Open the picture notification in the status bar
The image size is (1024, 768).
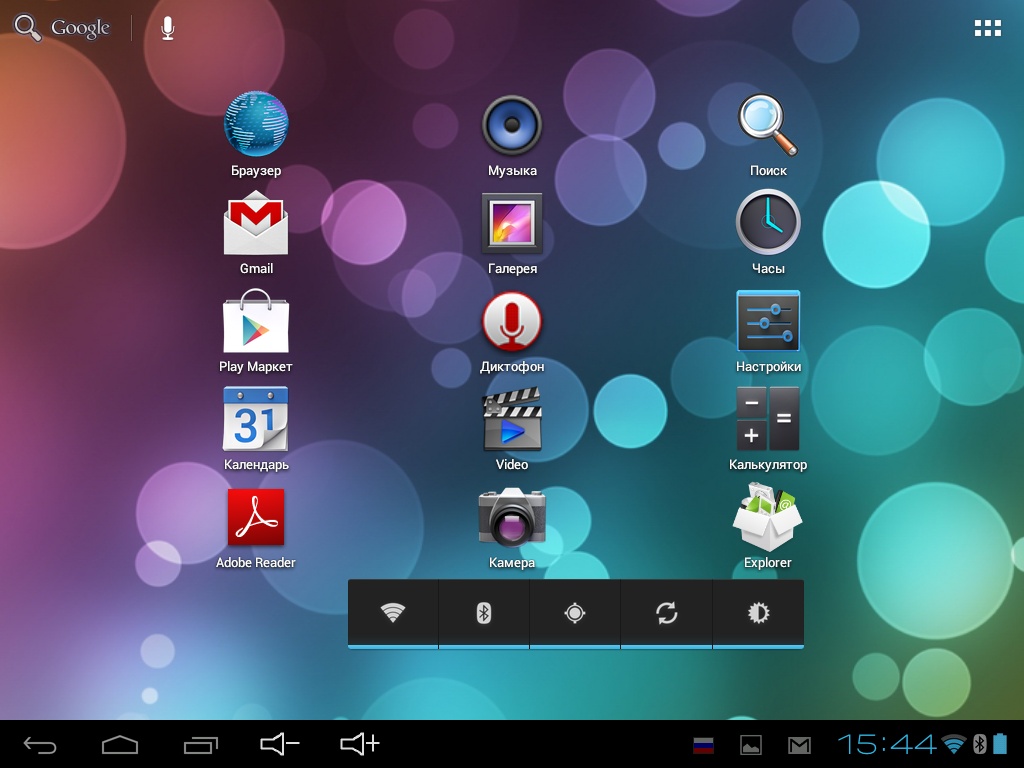(x=751, y=745)
